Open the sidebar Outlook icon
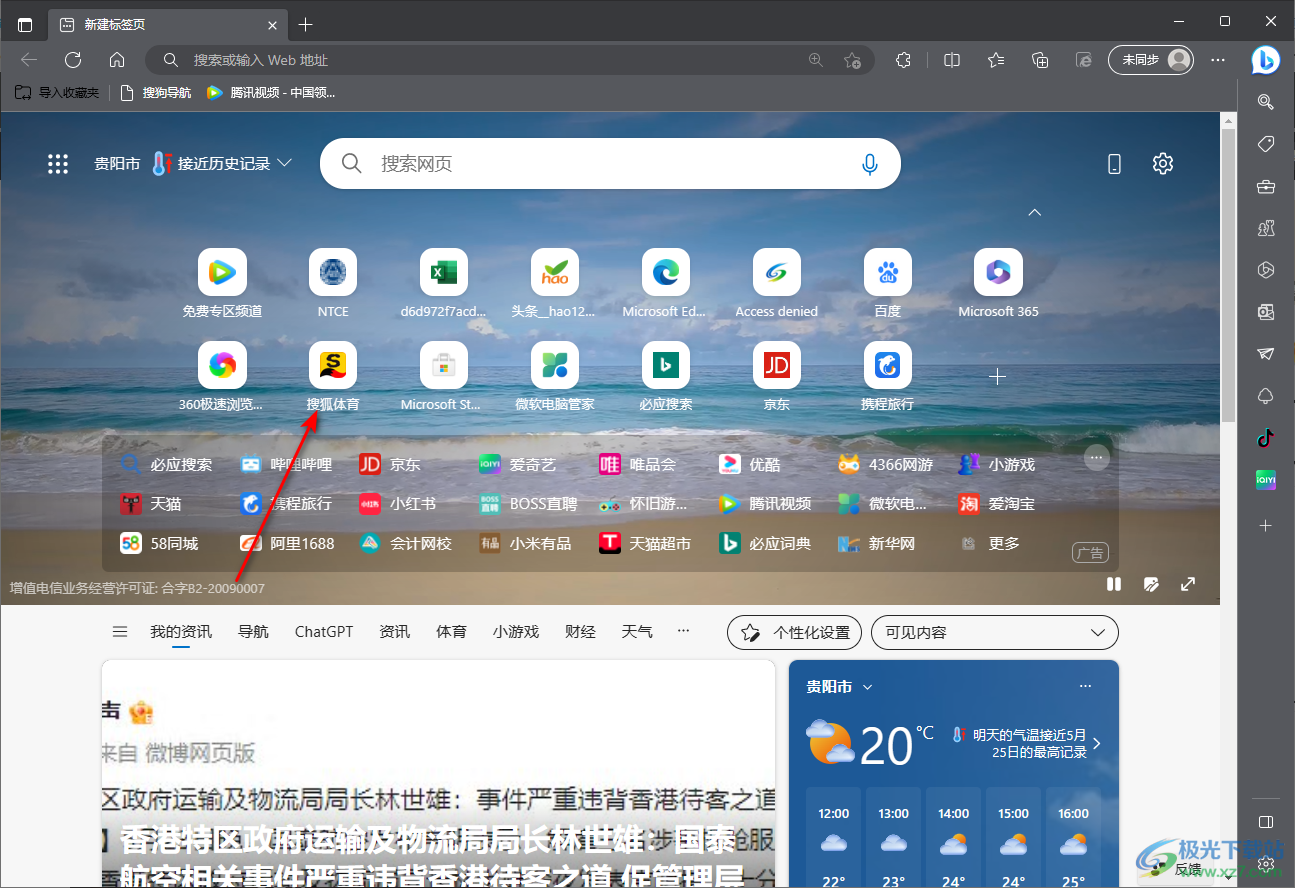The width and height of the screenshot is (1295, 888). 1266,312
